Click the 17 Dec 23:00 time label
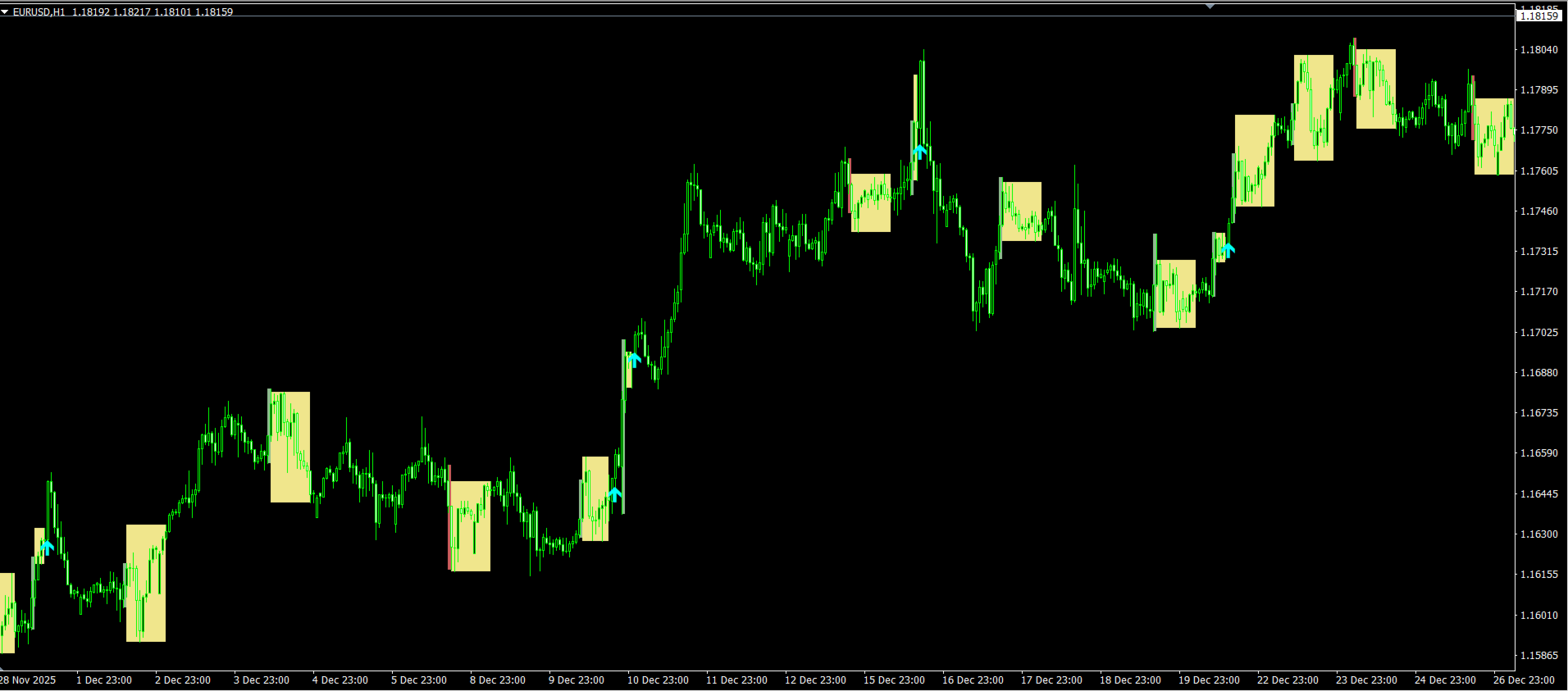The width and height of the screenshot is (1568, 691). click(1051, 680)
